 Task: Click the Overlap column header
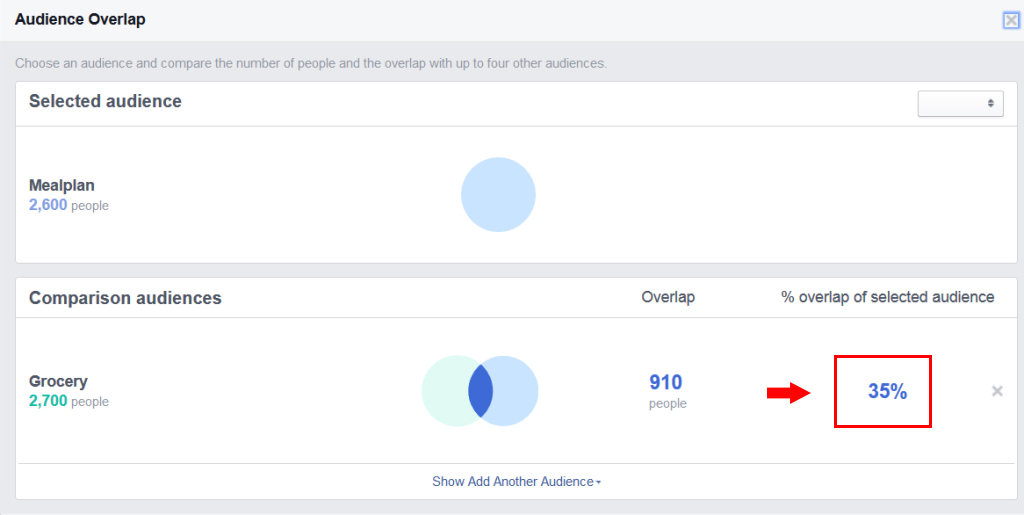point(668,297)
